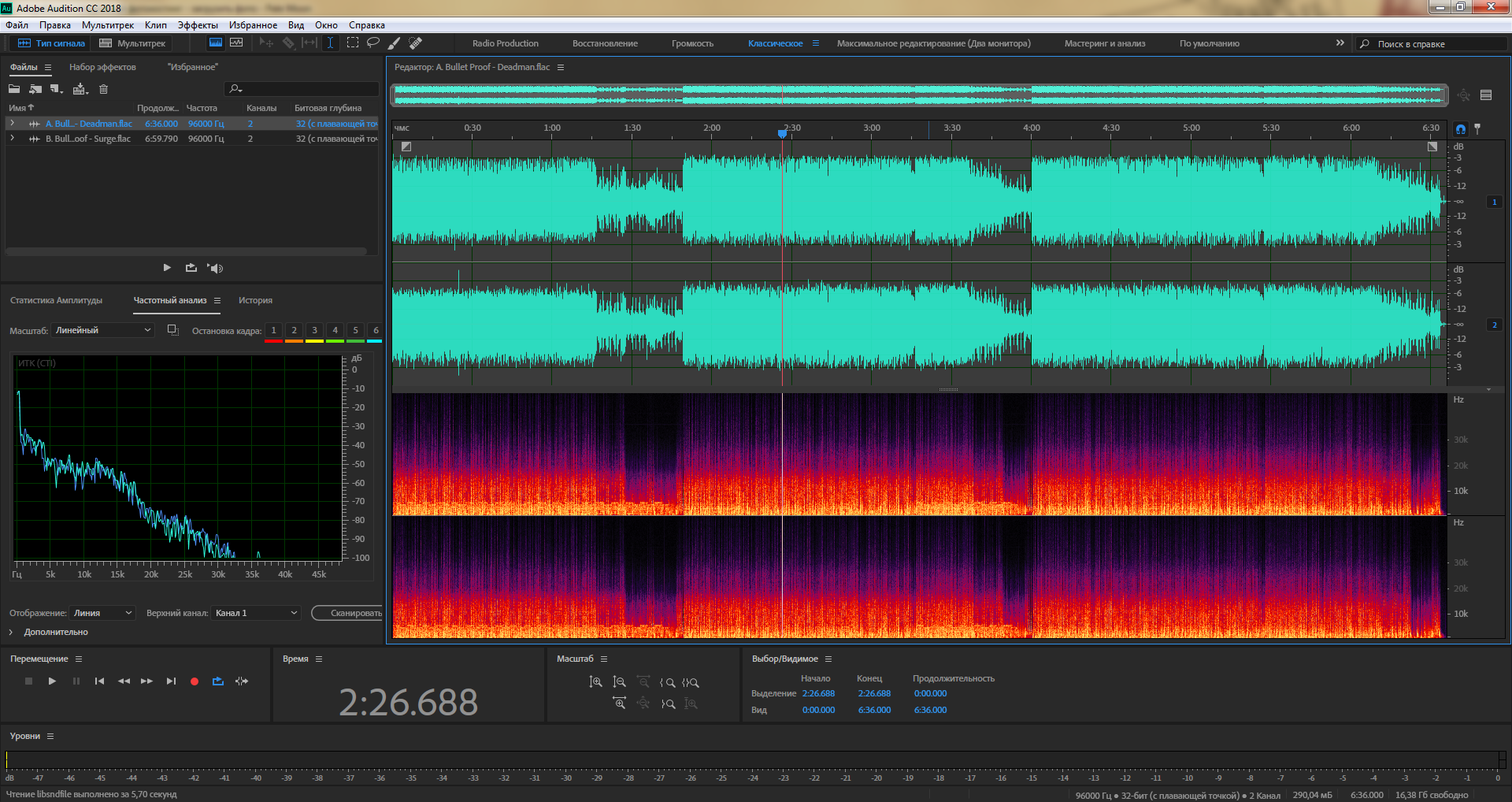1512x802 pixels.
Task: Switch to Мультитрек view
Action: click(x=132, y=43)
